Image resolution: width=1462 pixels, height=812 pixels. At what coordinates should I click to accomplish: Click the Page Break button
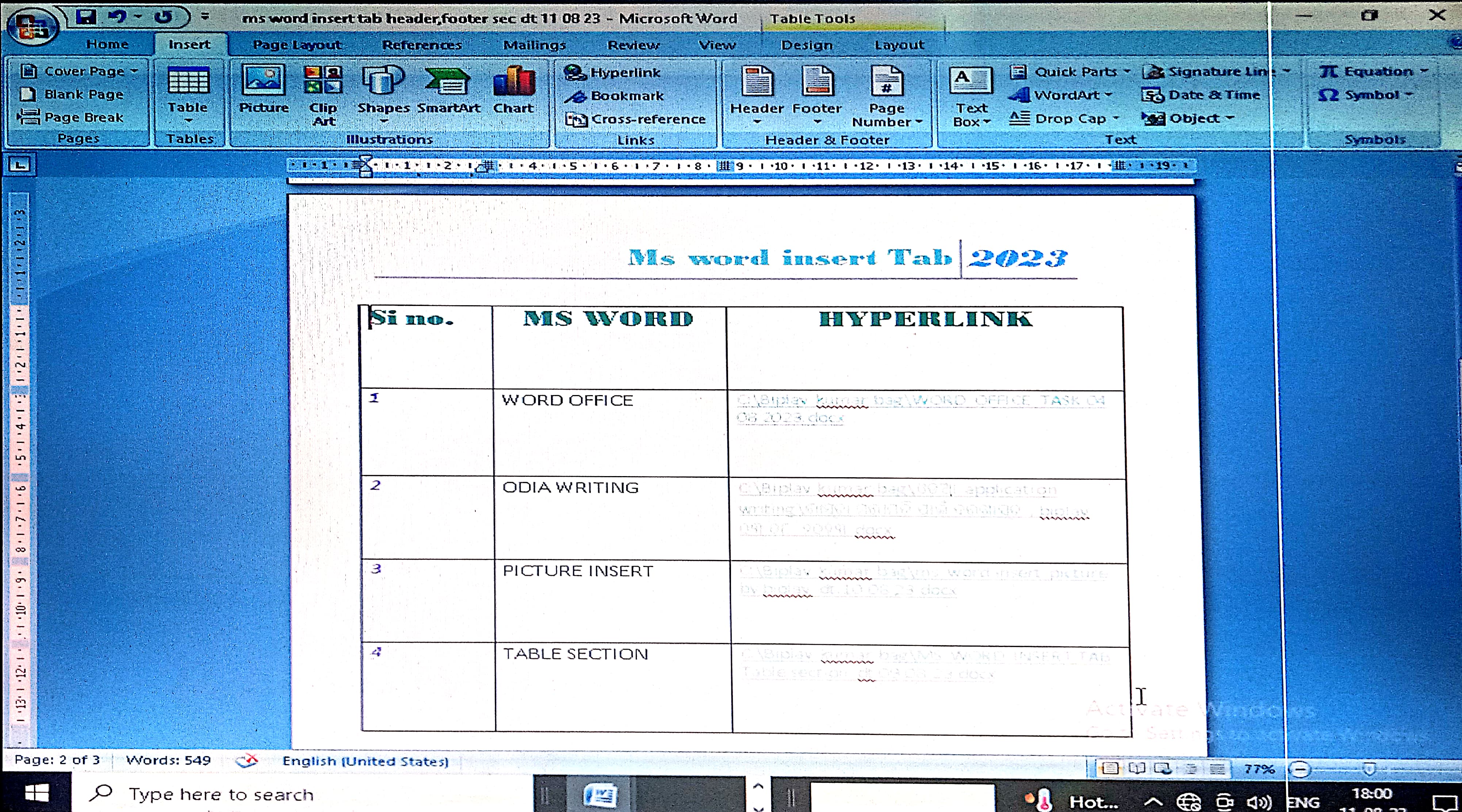[71, 118]
